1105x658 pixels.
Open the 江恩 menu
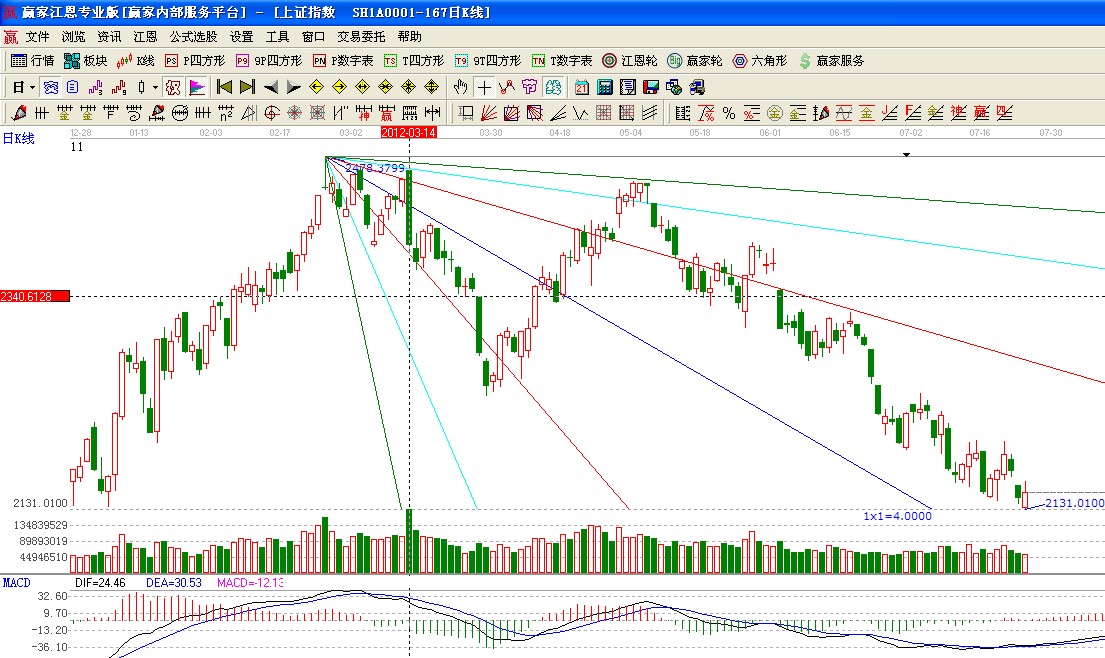pyautogui.click(x=145, y=36)
